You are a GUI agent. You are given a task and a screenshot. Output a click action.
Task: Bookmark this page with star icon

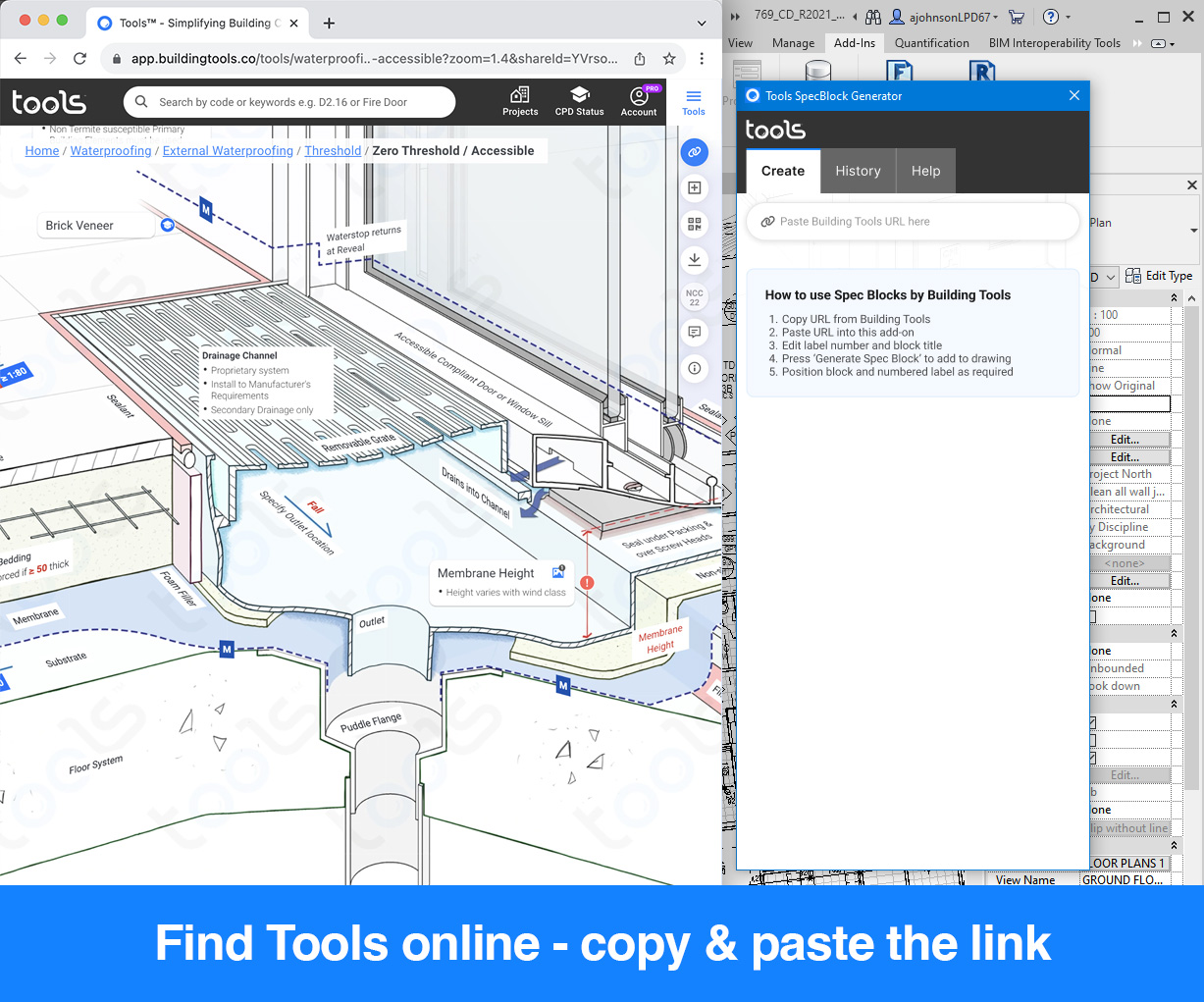pyautogui.click(x=669, y=58)
